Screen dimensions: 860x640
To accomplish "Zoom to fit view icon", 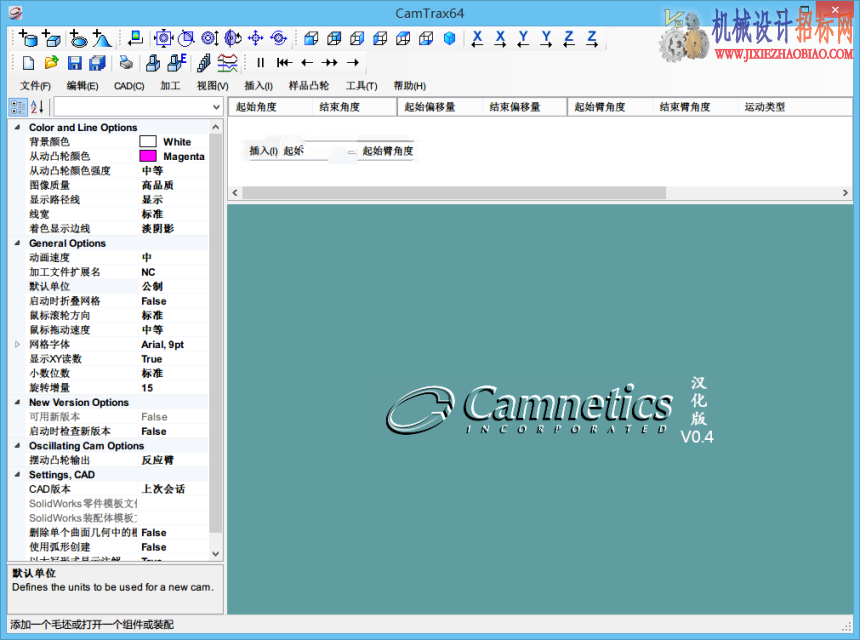I will click(163, 38).
